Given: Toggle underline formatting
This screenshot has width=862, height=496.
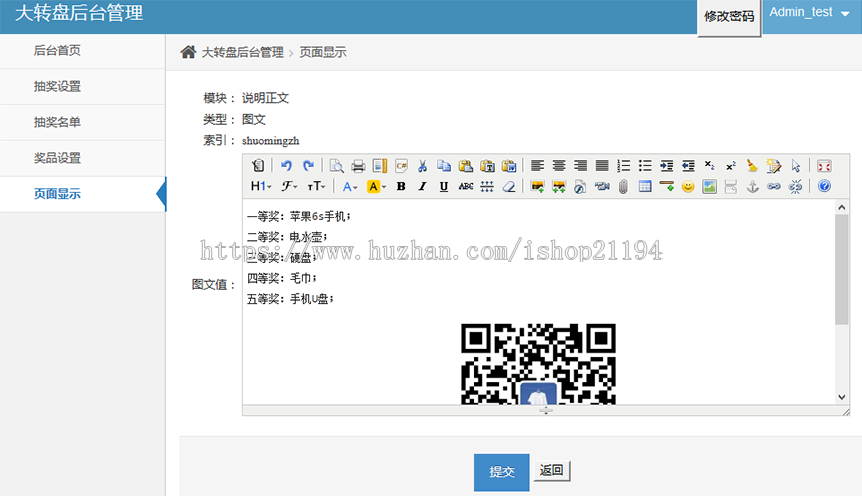Looking at the screenshot, I should point(444,186).
